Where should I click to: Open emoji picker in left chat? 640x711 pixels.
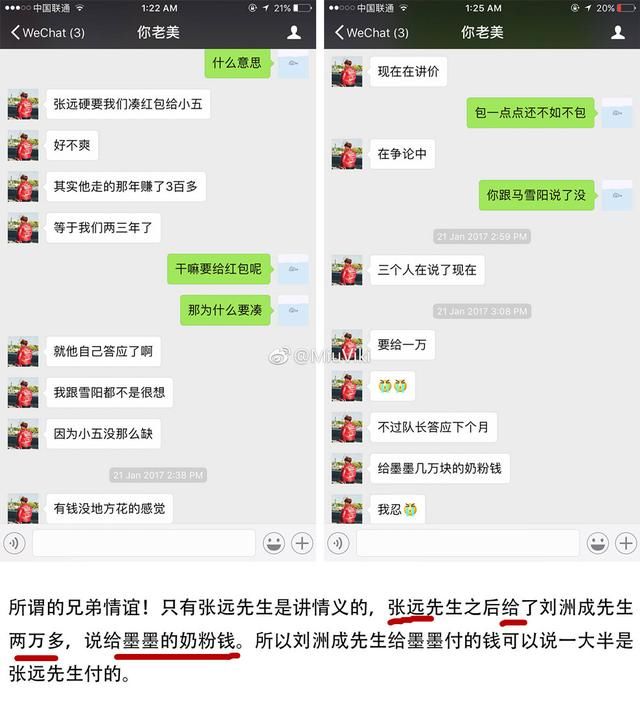[x=274, y=543]
